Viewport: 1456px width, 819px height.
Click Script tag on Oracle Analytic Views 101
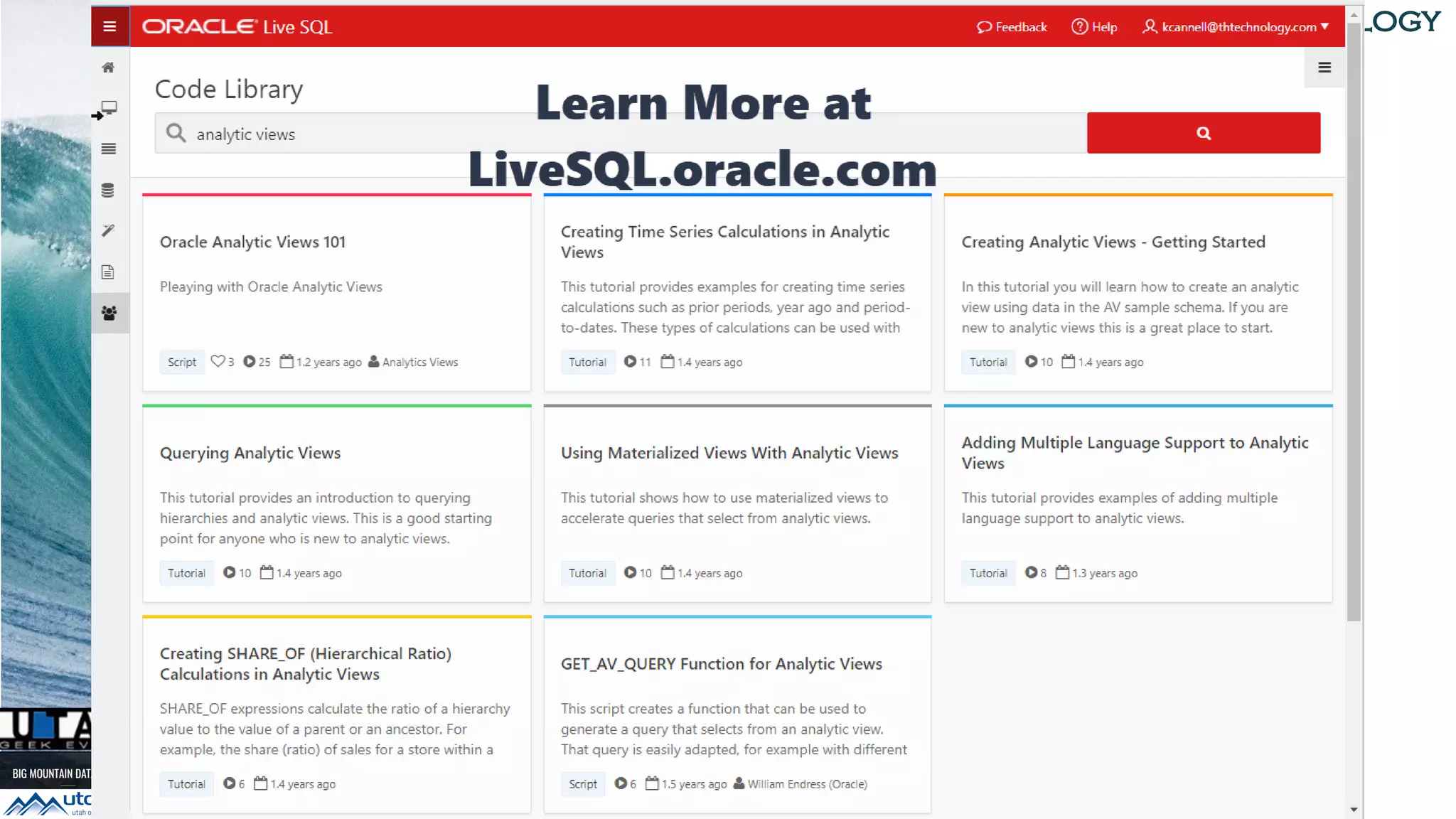(x=182, y=362)
